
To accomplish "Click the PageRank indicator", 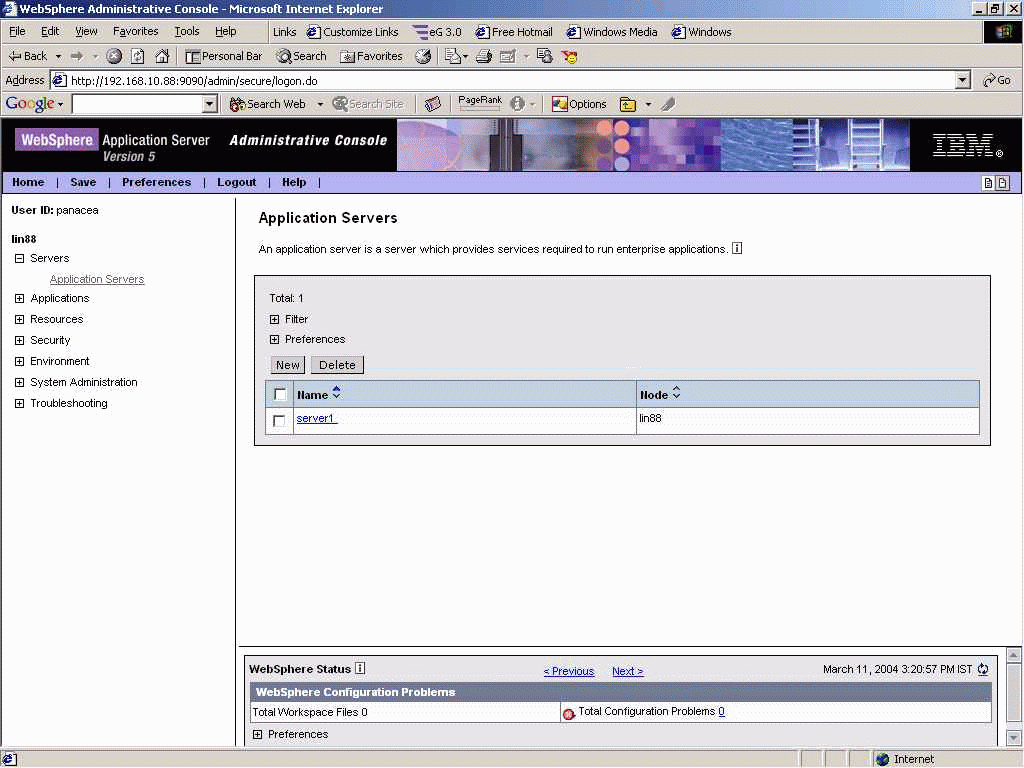I will 480,103.
